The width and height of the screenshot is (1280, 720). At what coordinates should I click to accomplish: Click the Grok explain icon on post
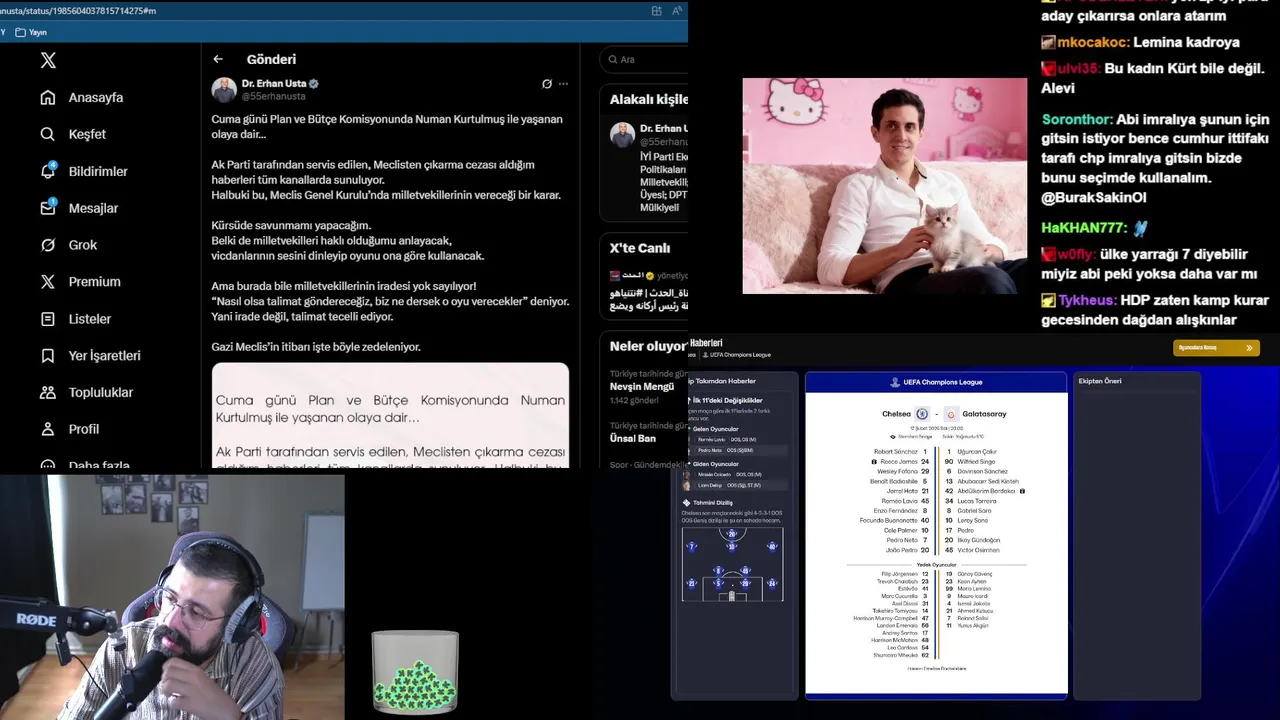[547, 84]
